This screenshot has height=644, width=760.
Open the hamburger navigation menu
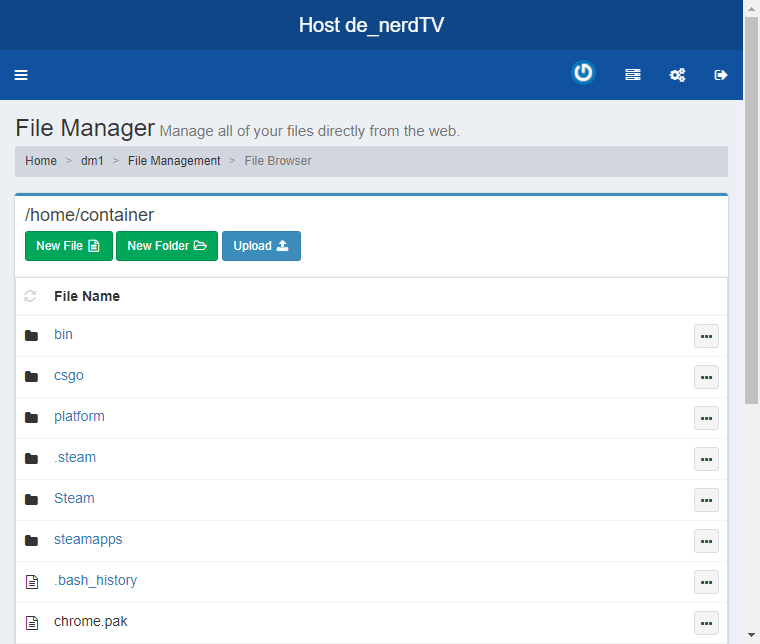pos(21,75)
